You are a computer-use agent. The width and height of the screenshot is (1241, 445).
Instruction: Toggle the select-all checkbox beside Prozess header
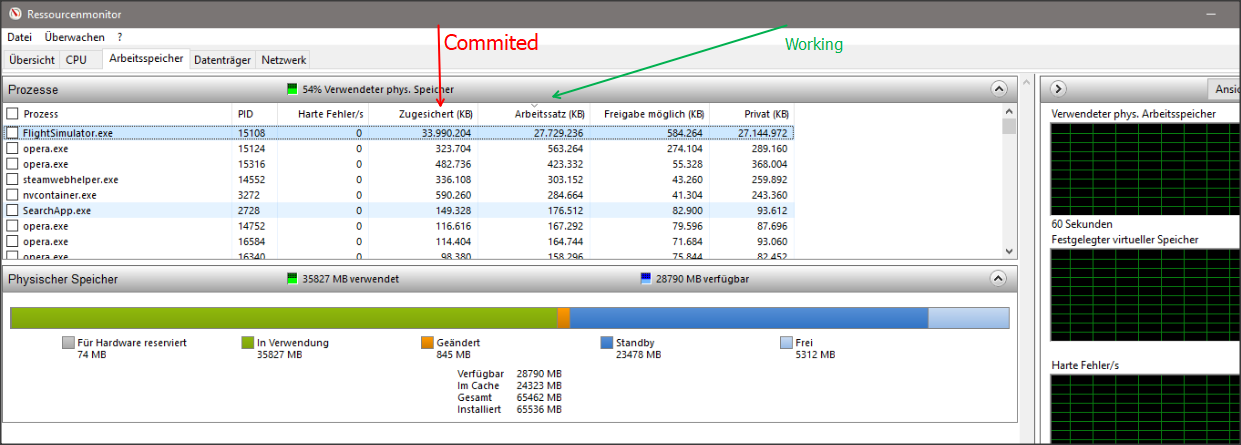point(13,114)
